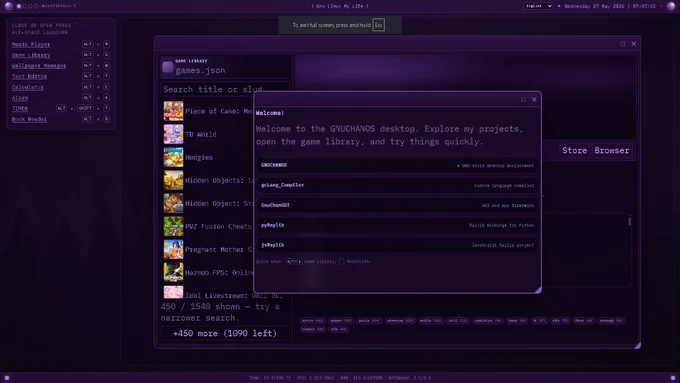
Task: Open Calculator from the launcher list
Action: click(28, 87)
